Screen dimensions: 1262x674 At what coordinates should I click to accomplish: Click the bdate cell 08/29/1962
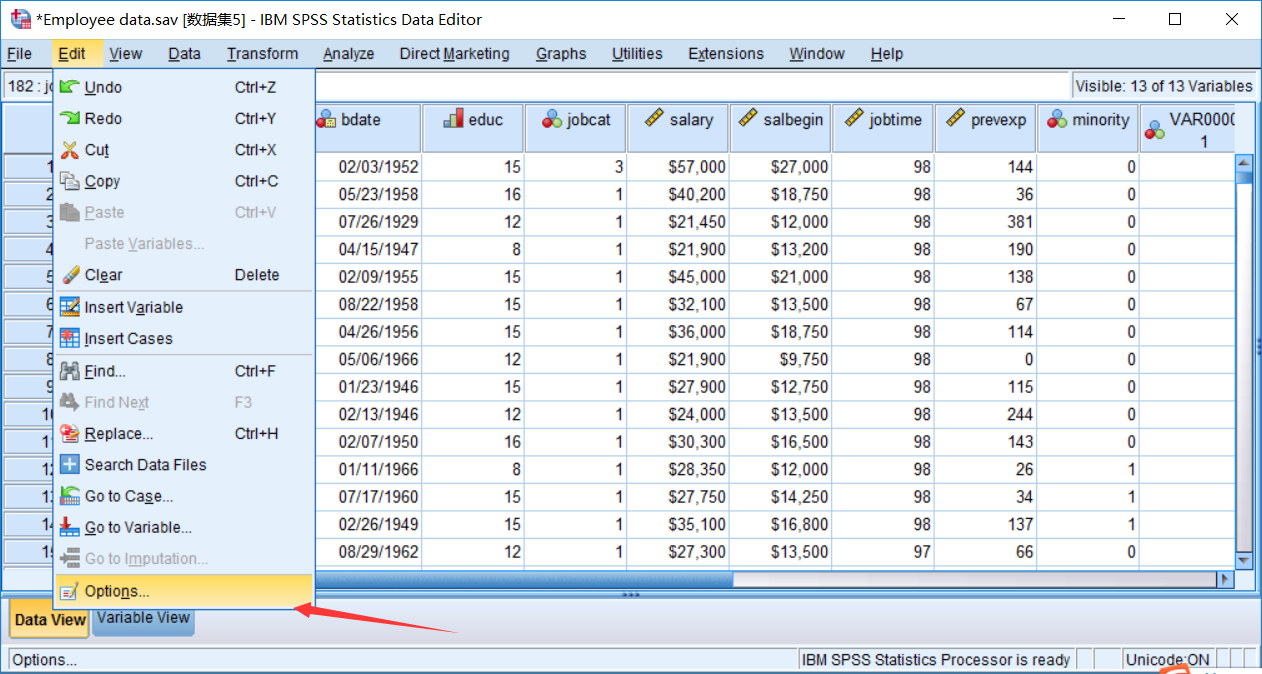367,552
